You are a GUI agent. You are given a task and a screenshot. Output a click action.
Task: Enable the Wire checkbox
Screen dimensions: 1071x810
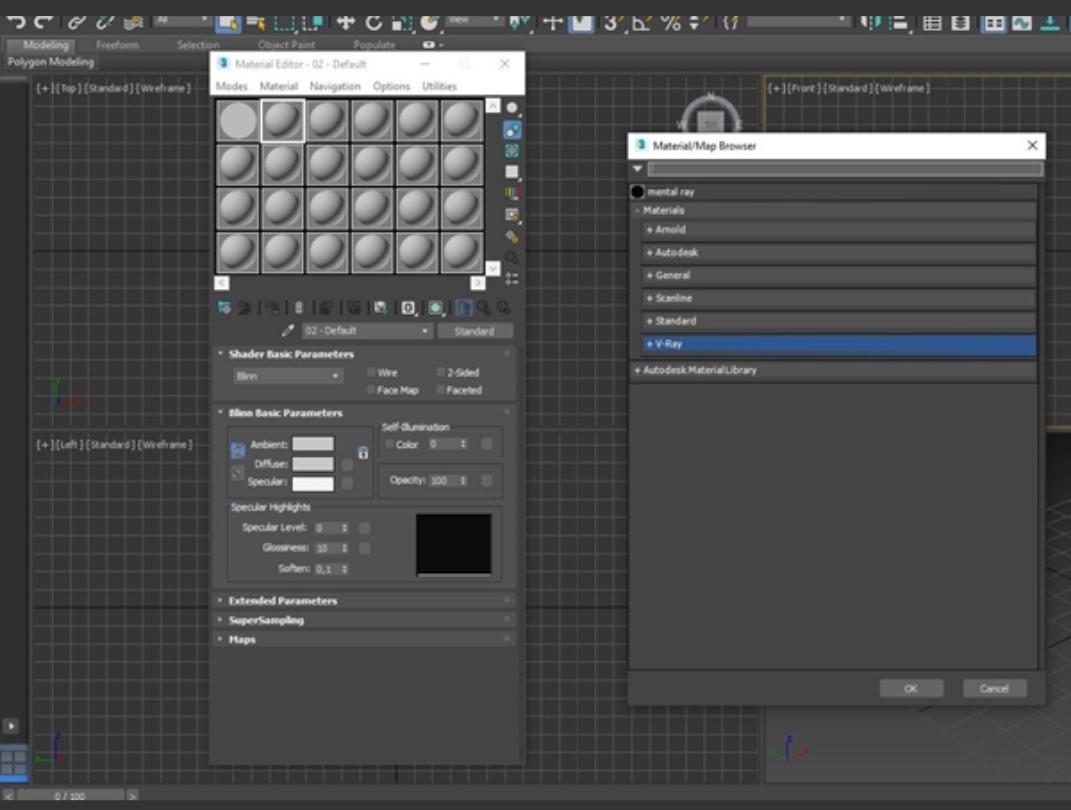(x=372, y=372)
